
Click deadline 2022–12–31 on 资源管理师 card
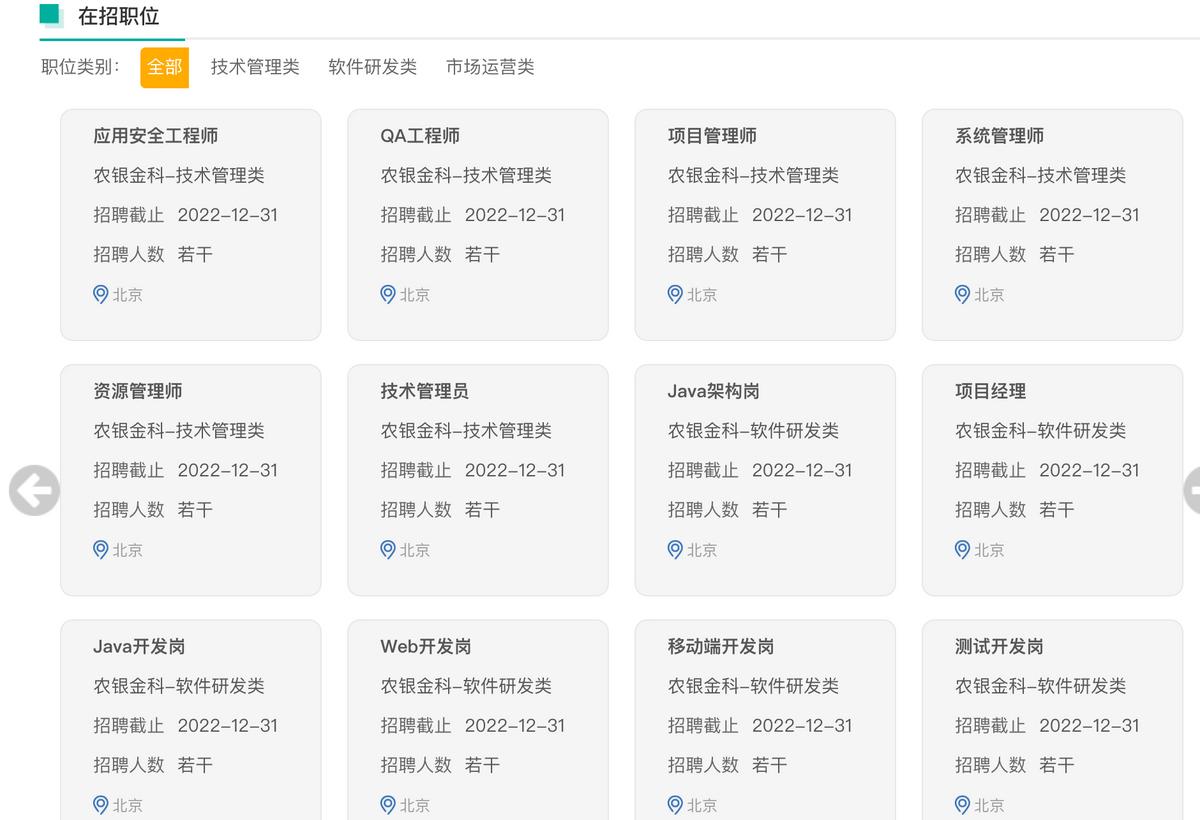(x=228, y=469)
